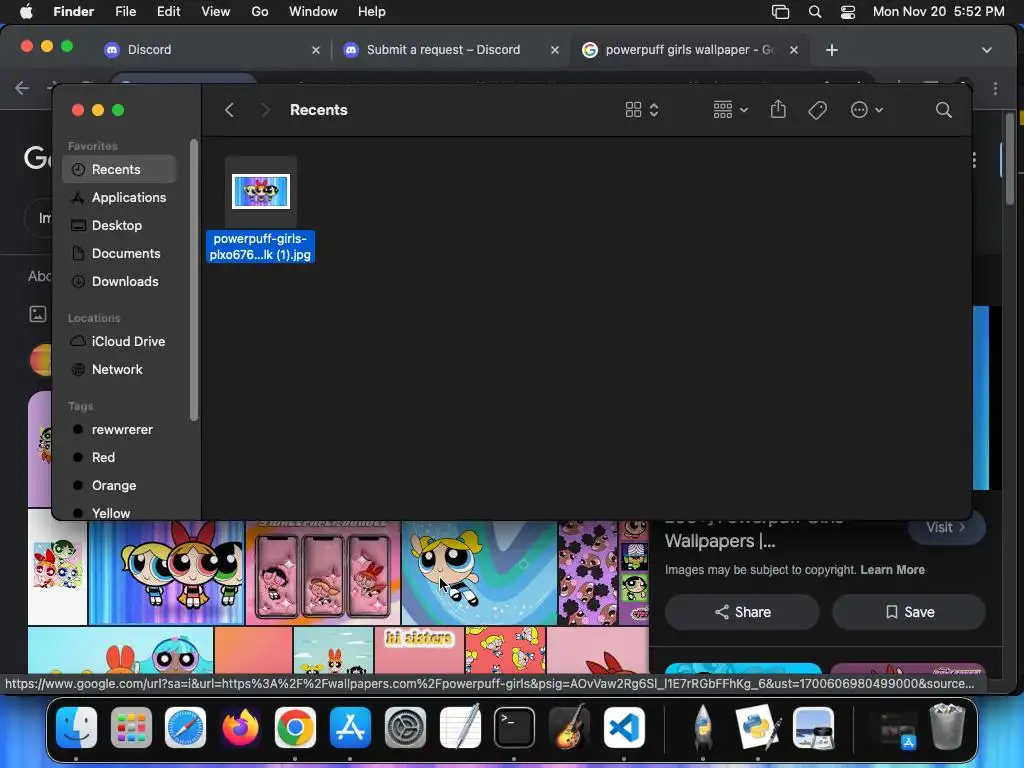Open the Finder menu
The height and width of the screenshot is (768, 1024).
point(74,12)
